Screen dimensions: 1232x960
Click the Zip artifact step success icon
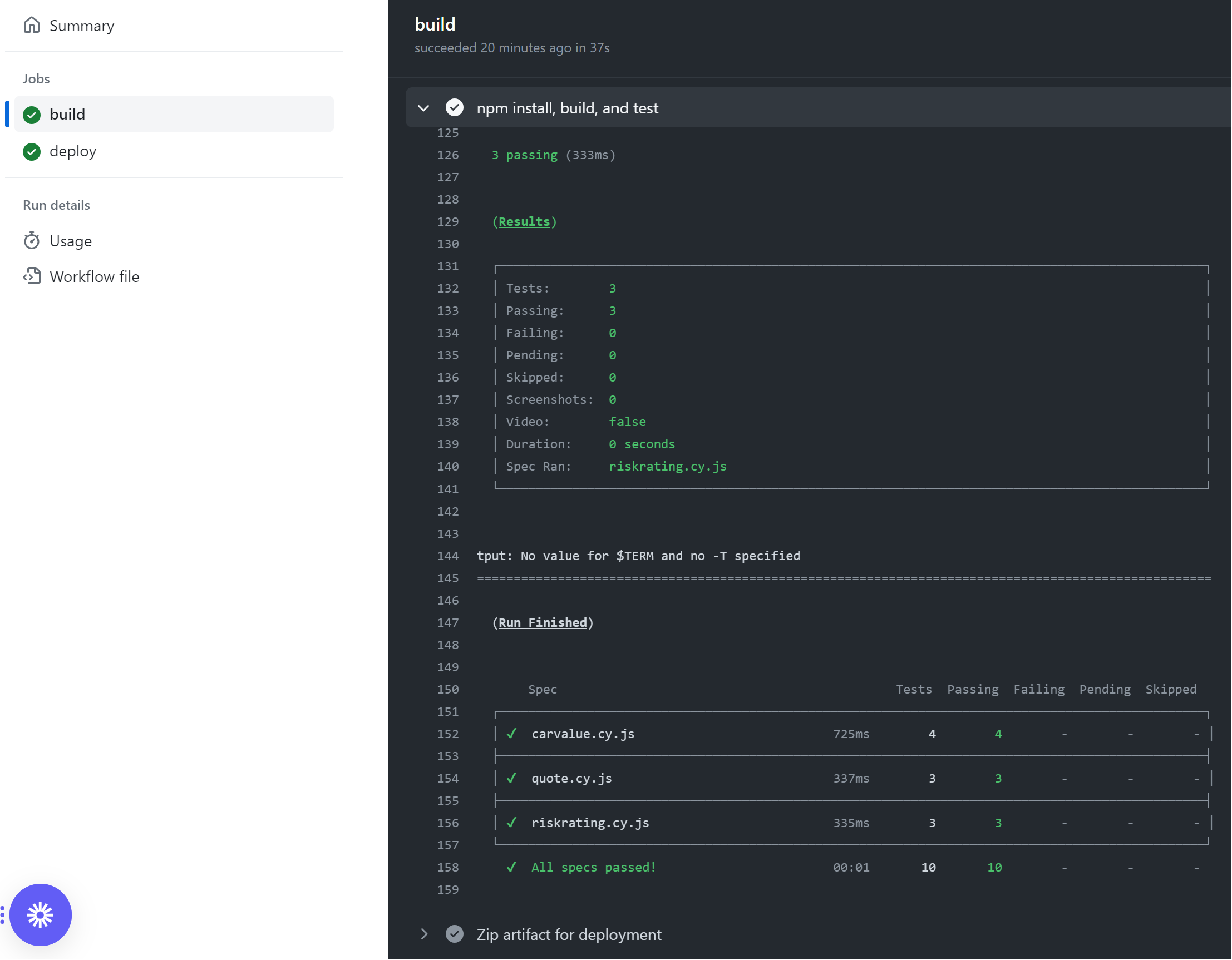[454, 934]
